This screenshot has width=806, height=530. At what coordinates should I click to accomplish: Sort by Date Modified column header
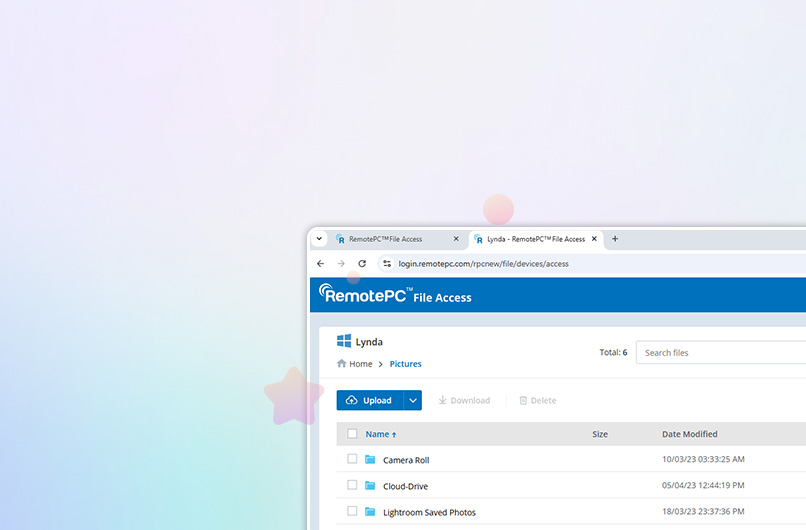[x=689, y=434]
